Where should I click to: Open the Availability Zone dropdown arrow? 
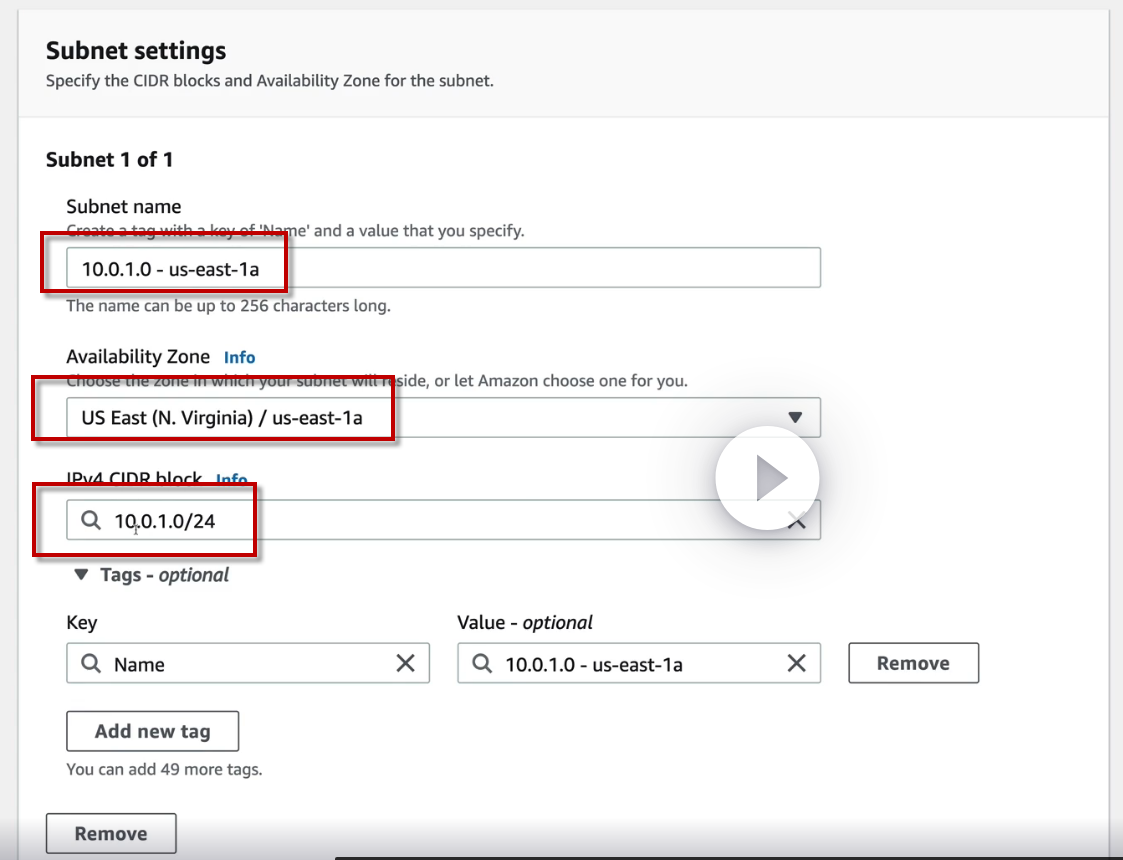point(795,418)
